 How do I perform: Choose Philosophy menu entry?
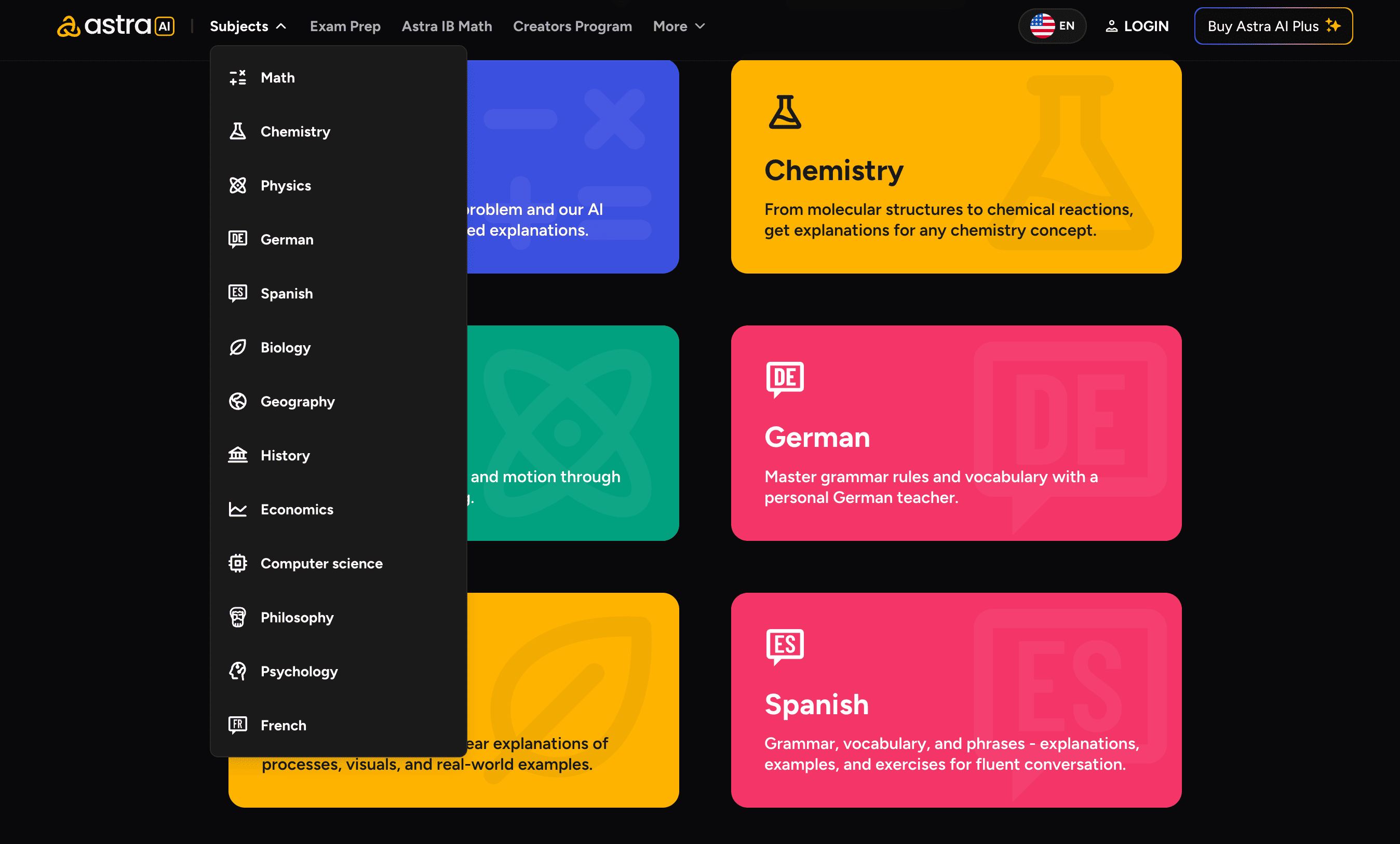(338, 617)
